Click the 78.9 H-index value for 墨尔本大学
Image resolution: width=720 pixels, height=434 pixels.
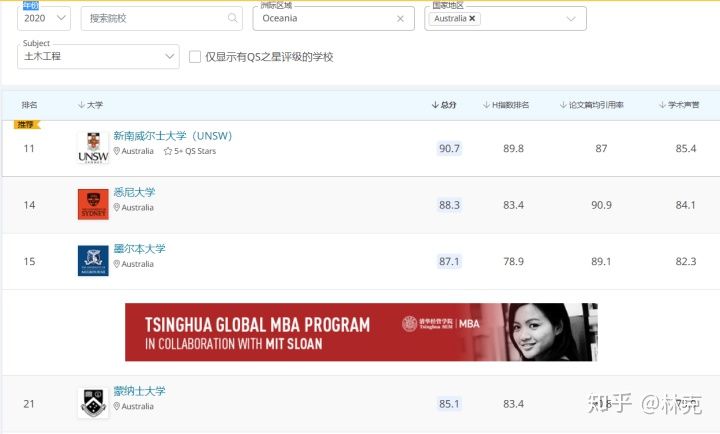(513, 261)
